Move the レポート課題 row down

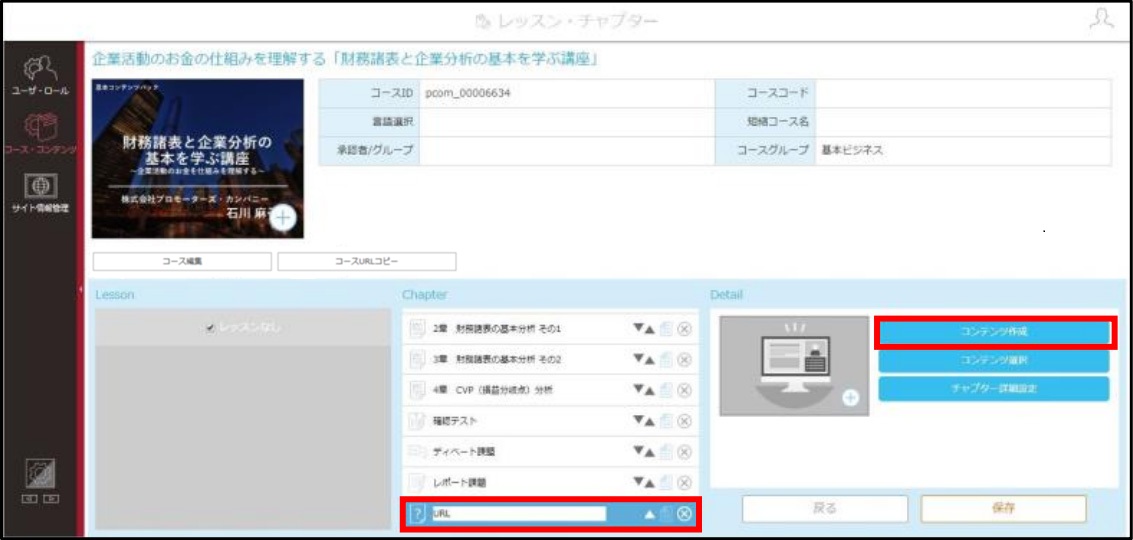tap(638, 482)
